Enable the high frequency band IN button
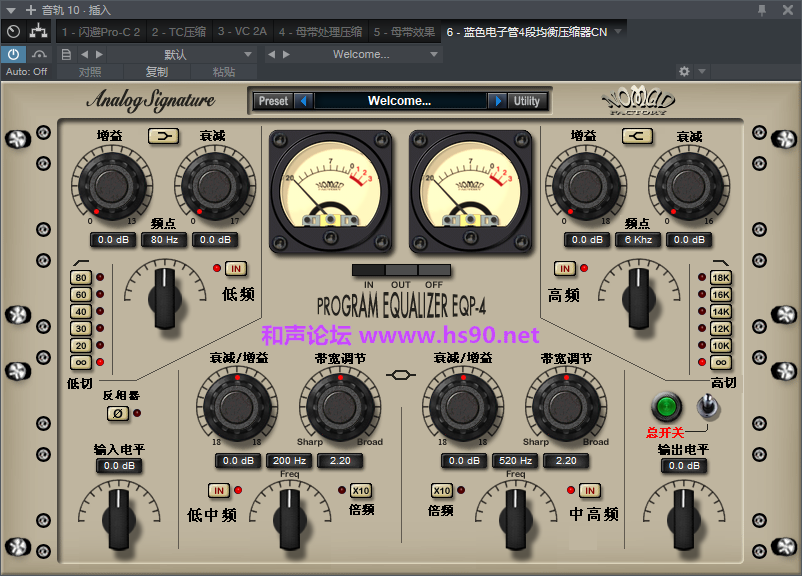 (565, 269)
